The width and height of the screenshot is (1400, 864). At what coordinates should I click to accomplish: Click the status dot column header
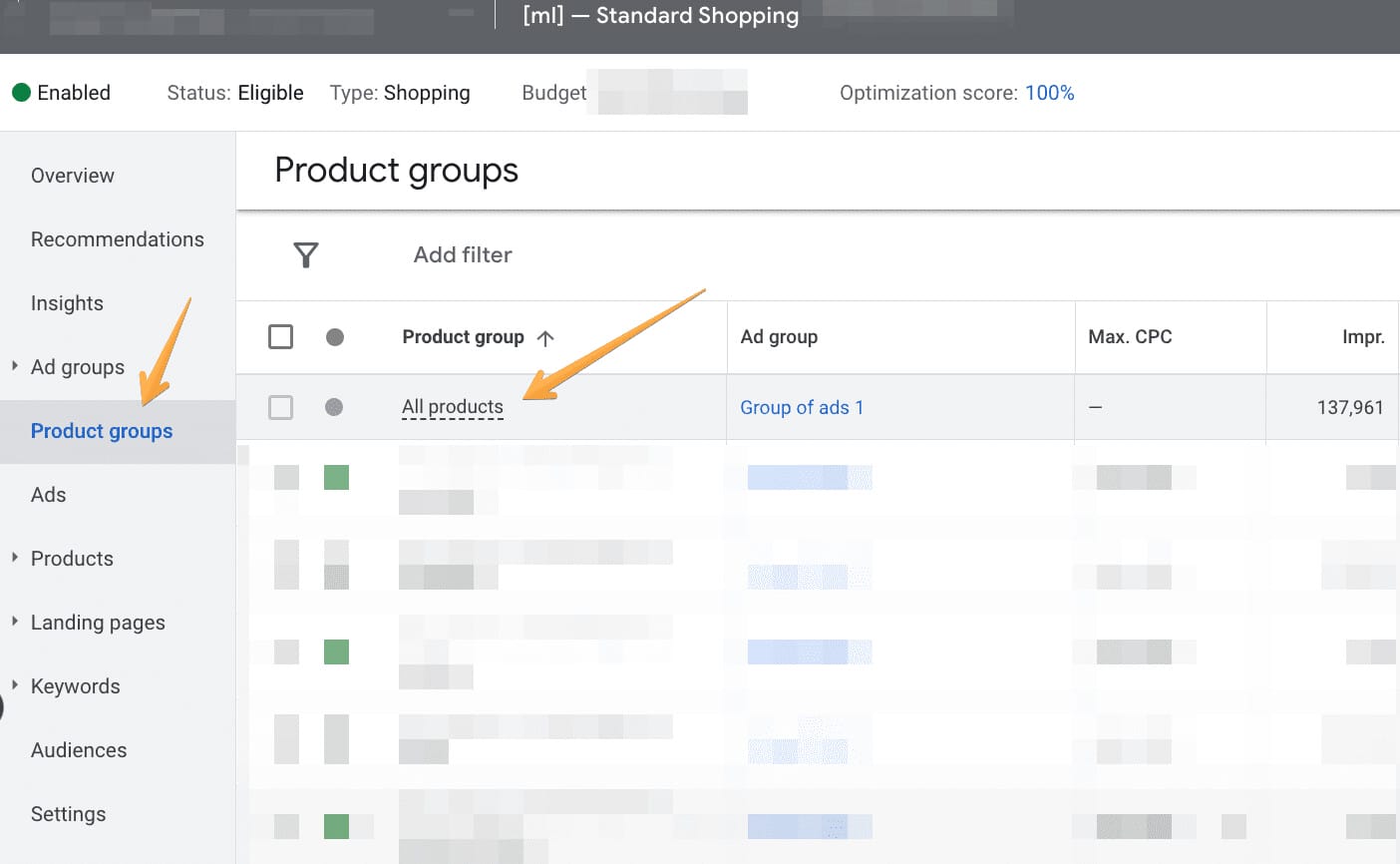[335, 337]
